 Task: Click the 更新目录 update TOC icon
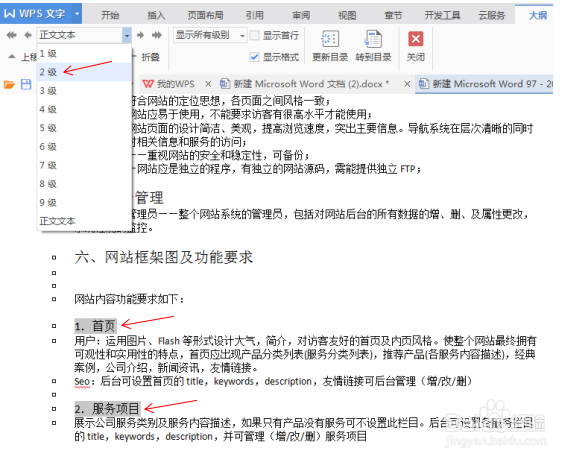click(330, 39)
